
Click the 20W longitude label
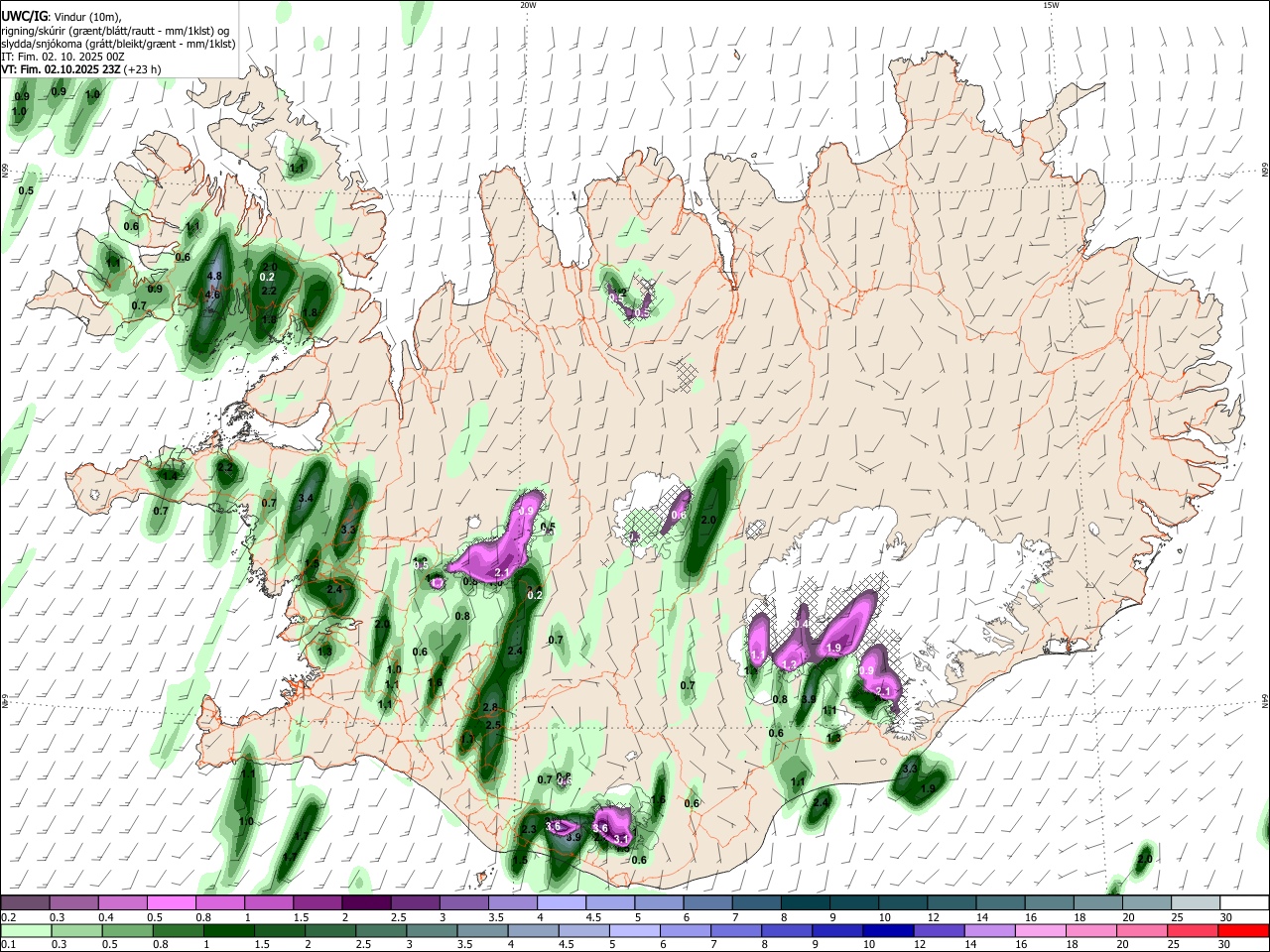pyautogui.click(x=528, y=5)
